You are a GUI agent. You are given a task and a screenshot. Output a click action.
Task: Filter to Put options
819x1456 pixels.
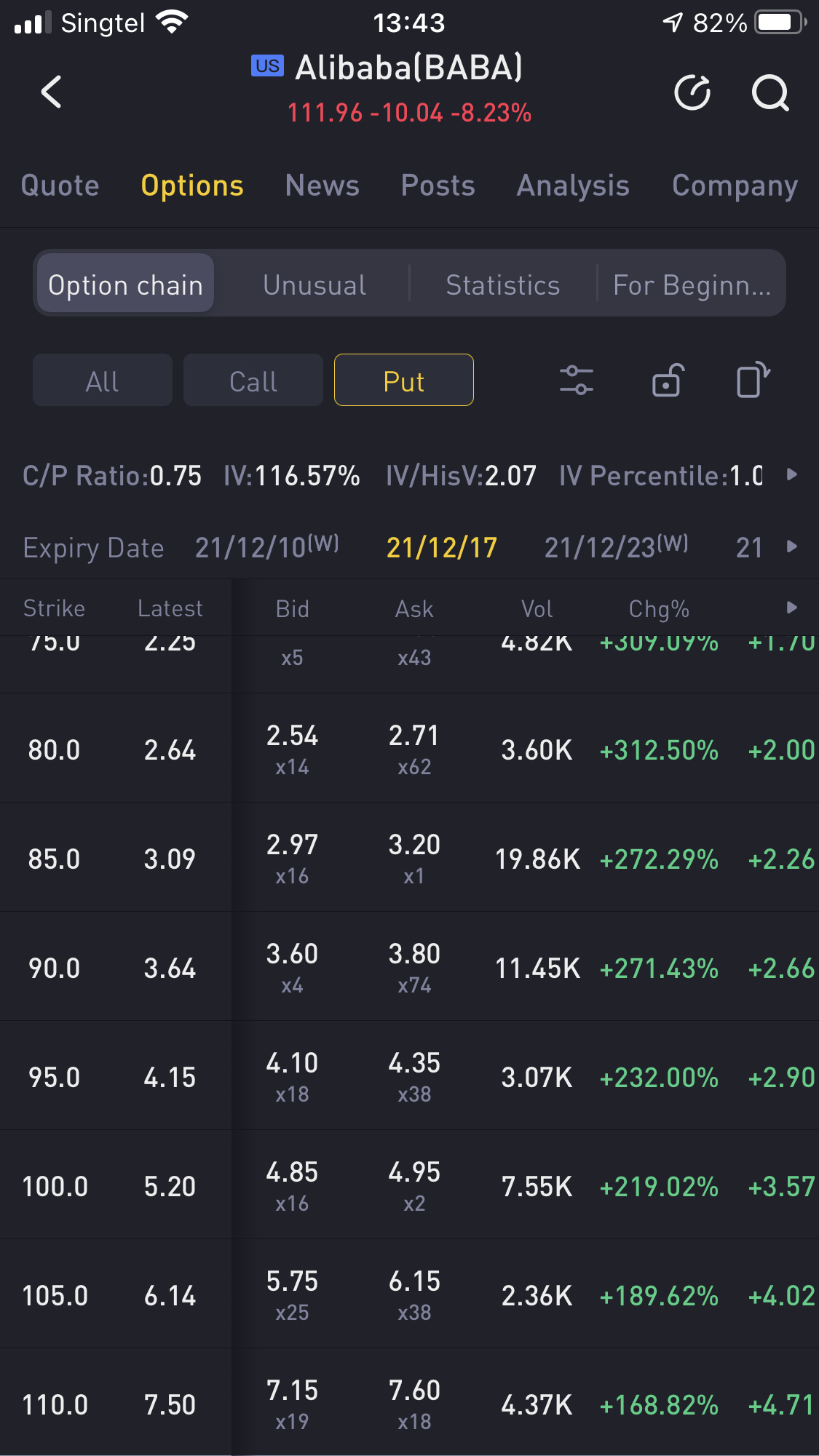click(x=404, y=381)
